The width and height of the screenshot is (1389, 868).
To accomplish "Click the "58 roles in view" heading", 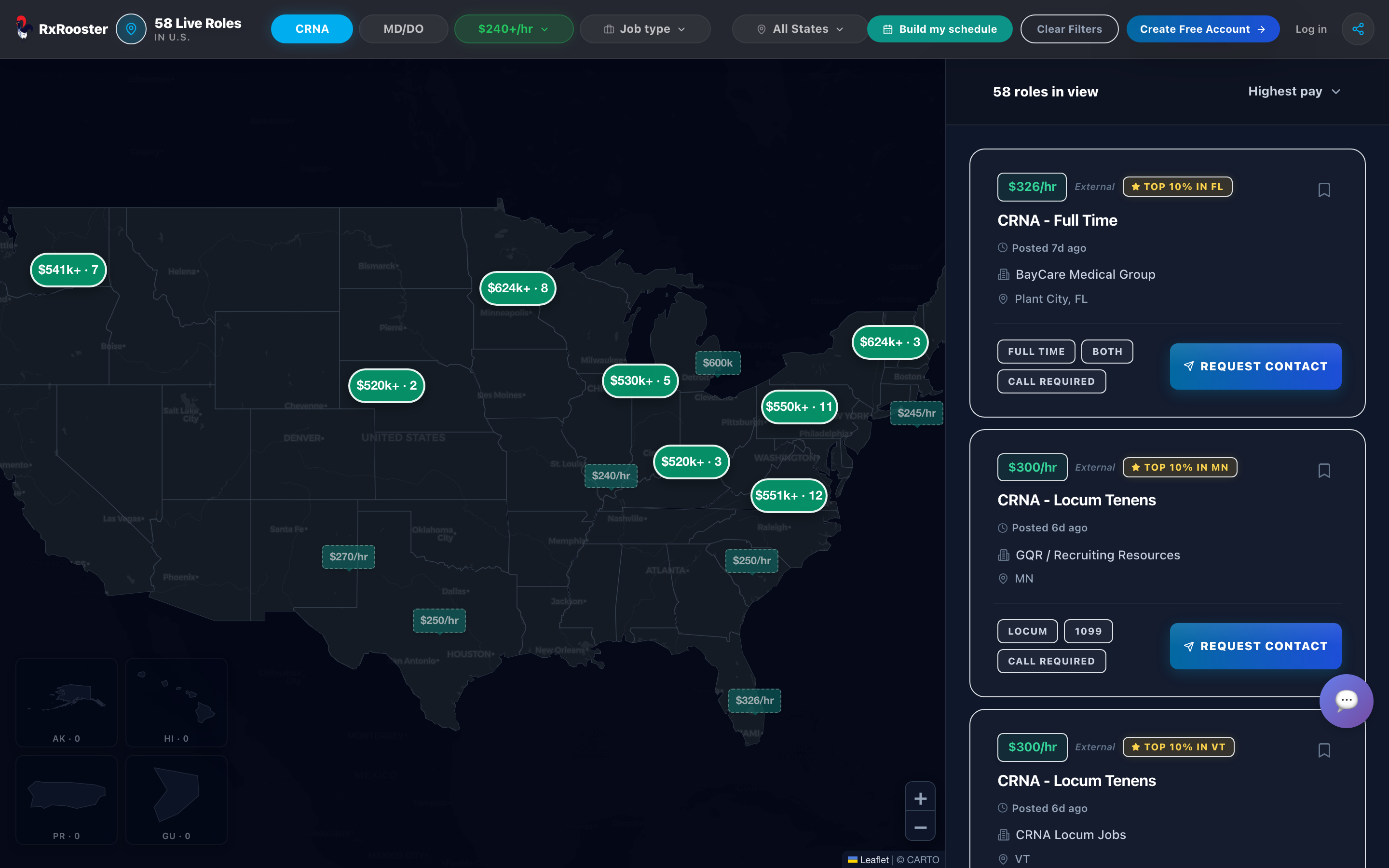I will tap(1045, 92).
